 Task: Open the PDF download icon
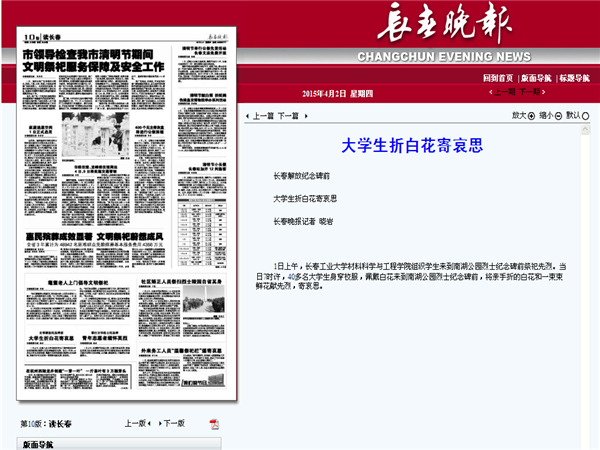click(214, 423)
